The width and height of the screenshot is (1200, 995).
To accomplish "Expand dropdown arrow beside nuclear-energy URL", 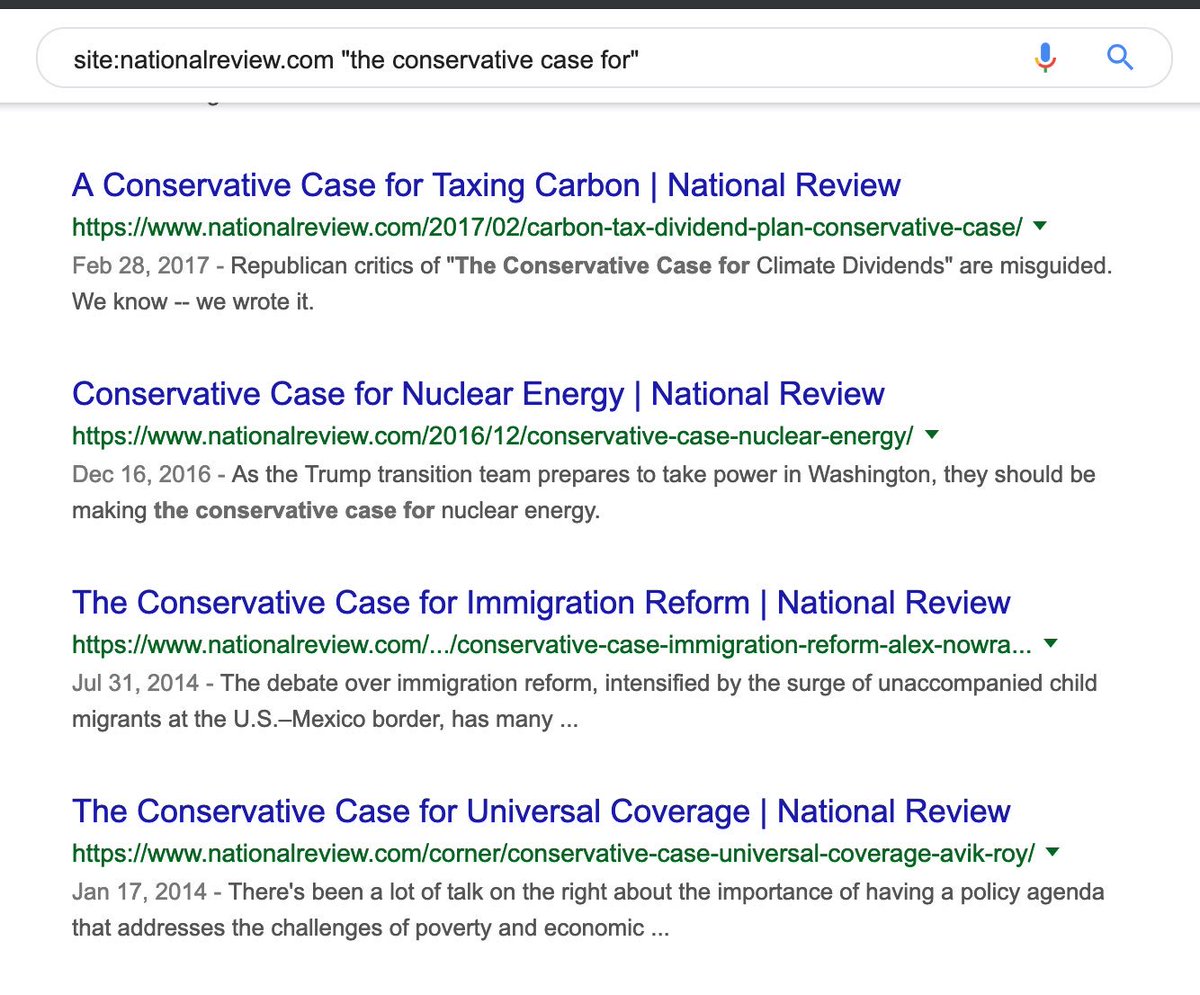I will [932, 435].
